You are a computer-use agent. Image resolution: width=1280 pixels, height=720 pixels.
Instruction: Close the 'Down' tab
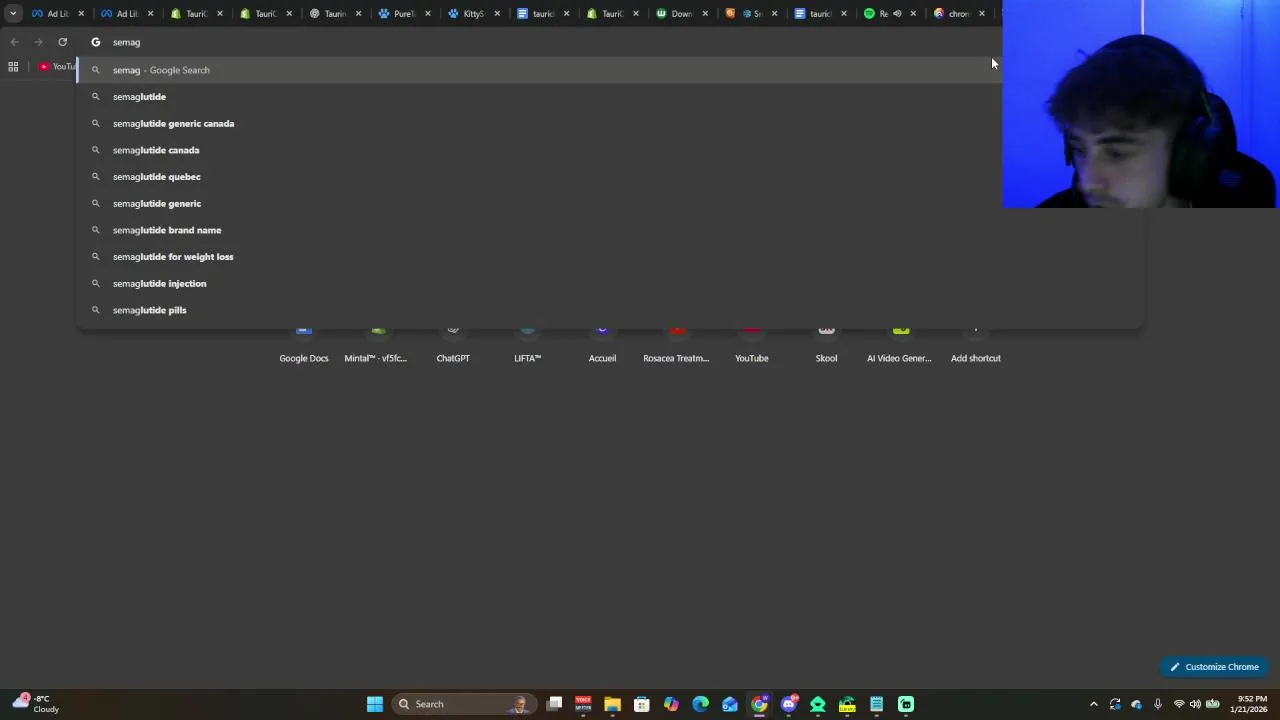click(705, 14)
